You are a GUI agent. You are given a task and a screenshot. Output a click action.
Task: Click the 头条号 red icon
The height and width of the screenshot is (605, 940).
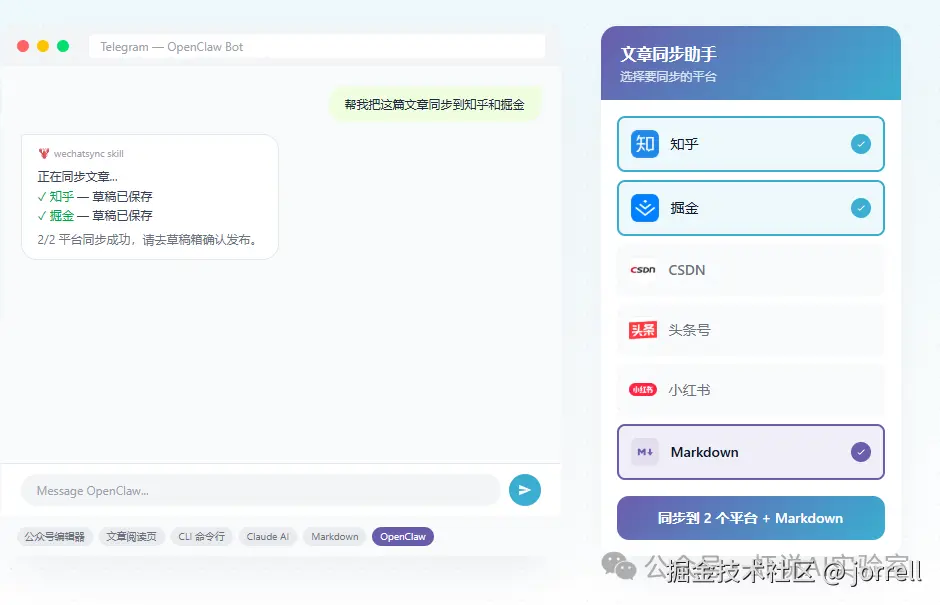coord(643,330)
